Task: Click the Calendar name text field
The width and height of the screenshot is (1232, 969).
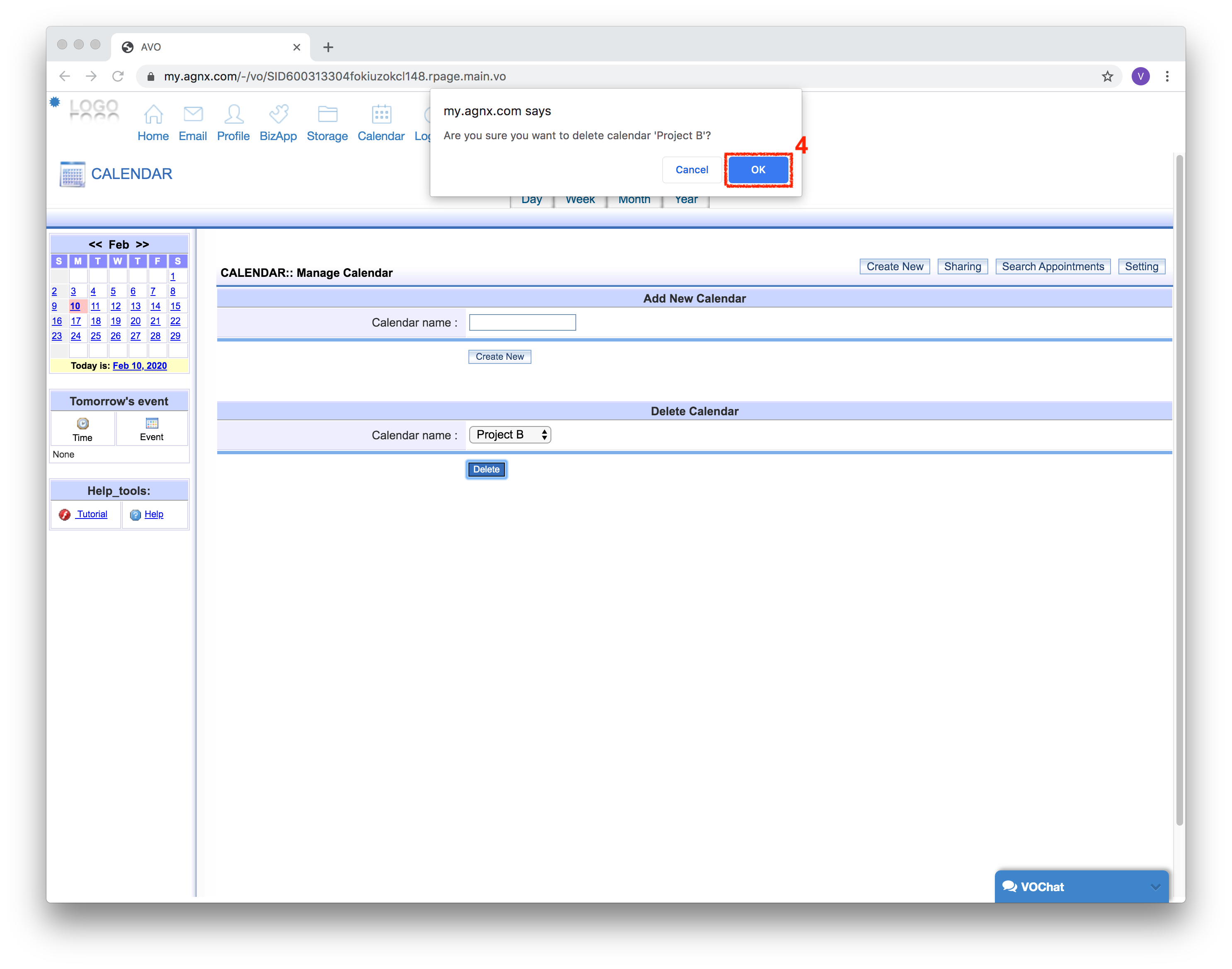Action: tap(522, 322)
